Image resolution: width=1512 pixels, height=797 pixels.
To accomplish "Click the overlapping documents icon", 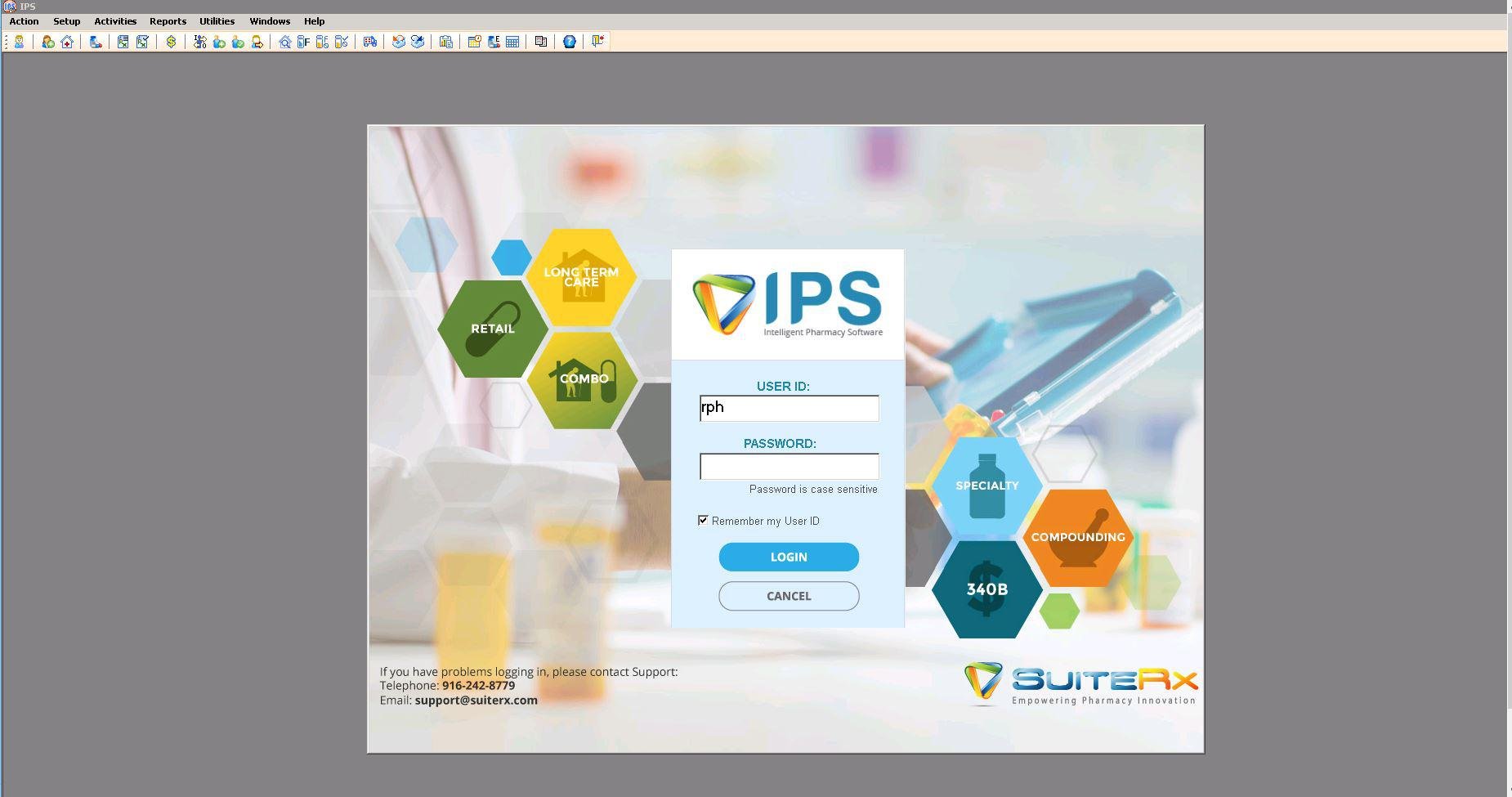I will point(540,42).
